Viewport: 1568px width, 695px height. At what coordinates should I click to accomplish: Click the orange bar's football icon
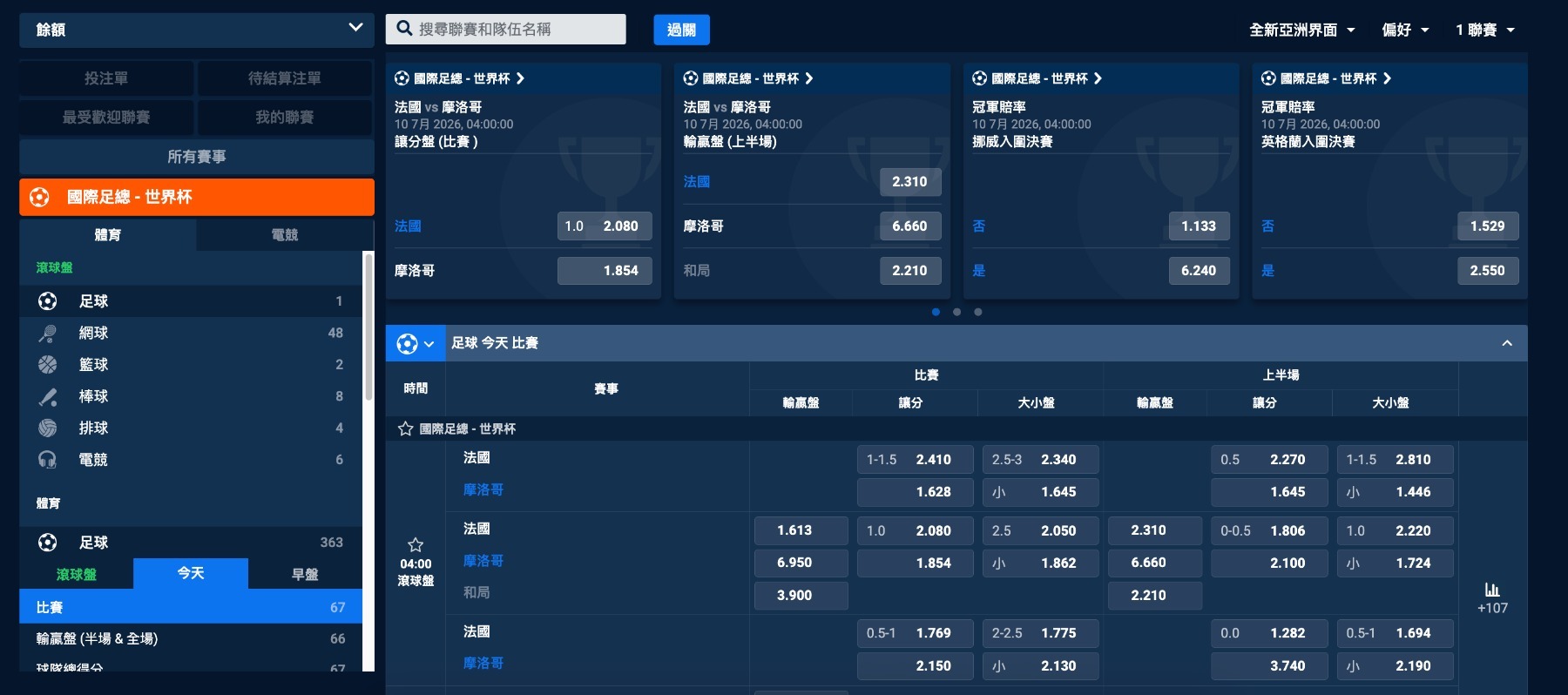(39, 198)
